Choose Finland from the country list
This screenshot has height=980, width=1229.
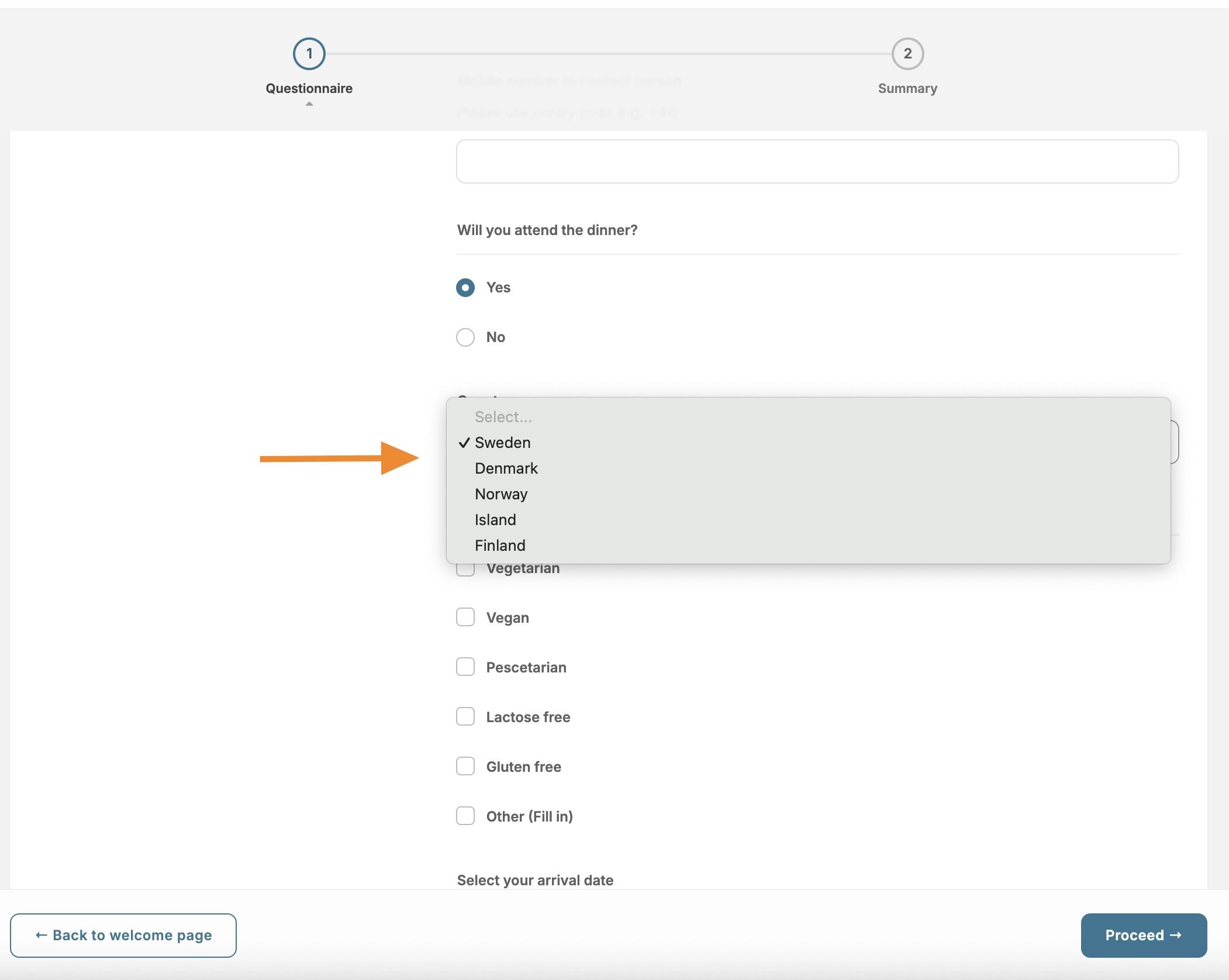(500, 546)
